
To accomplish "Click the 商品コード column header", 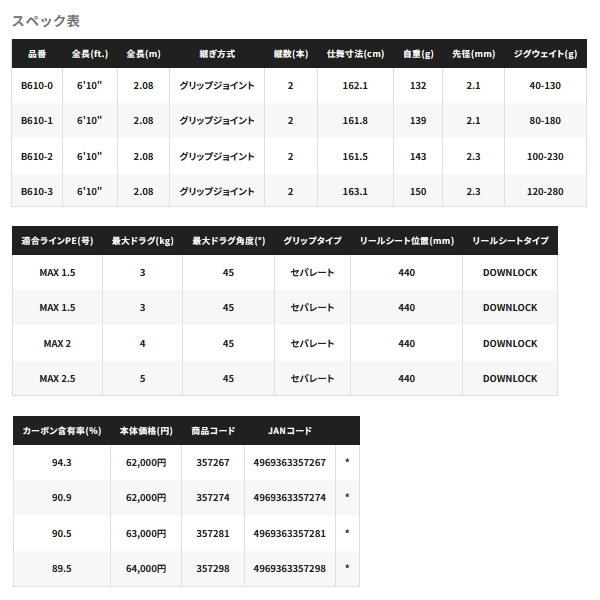I will (213, 431).
